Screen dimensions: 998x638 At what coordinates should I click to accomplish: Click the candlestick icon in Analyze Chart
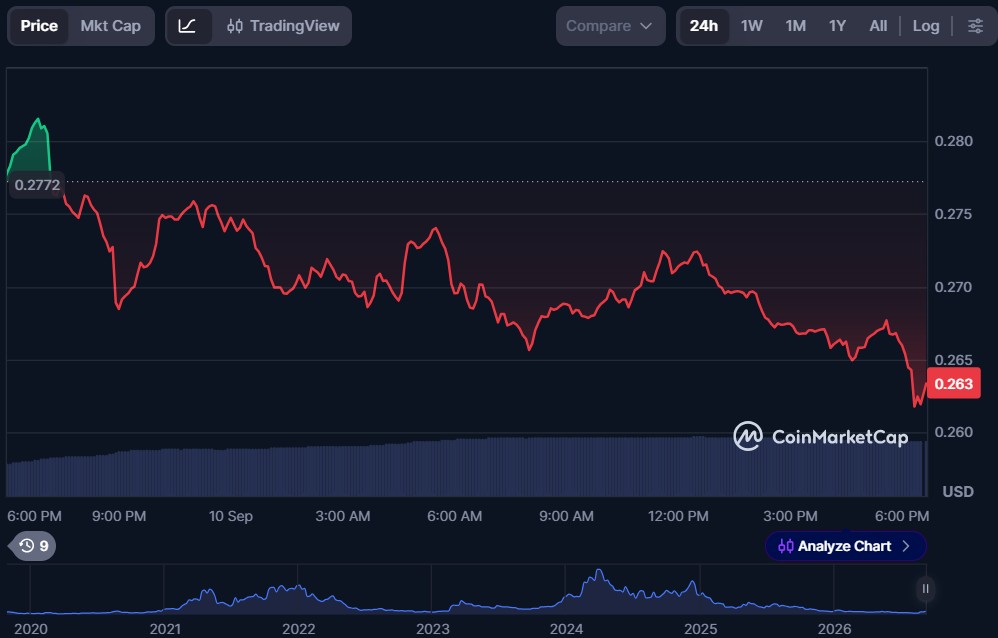pyautogui.click(x=785, y=546)
